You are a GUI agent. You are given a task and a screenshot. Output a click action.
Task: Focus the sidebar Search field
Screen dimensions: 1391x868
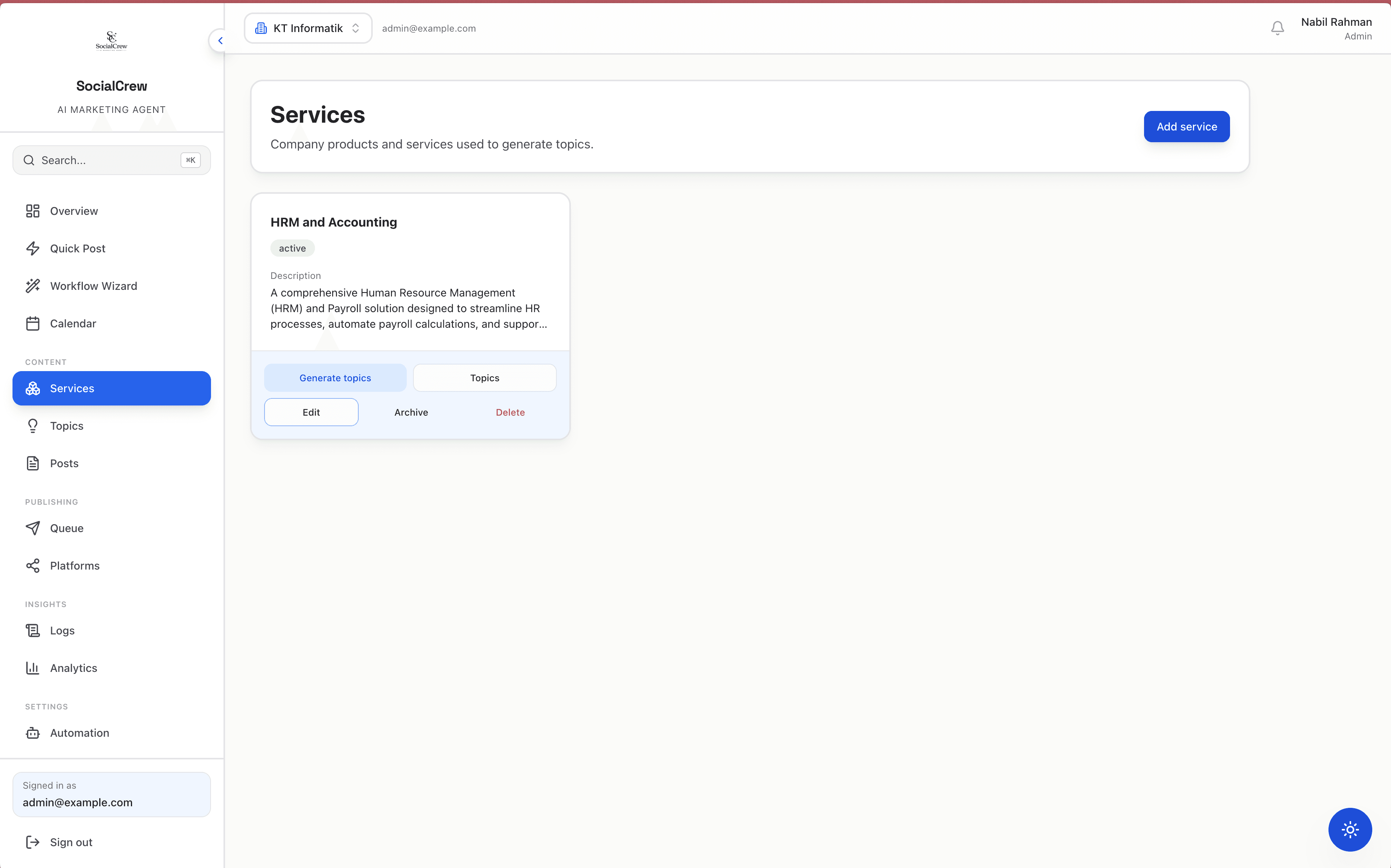click(x=111, y=160)
